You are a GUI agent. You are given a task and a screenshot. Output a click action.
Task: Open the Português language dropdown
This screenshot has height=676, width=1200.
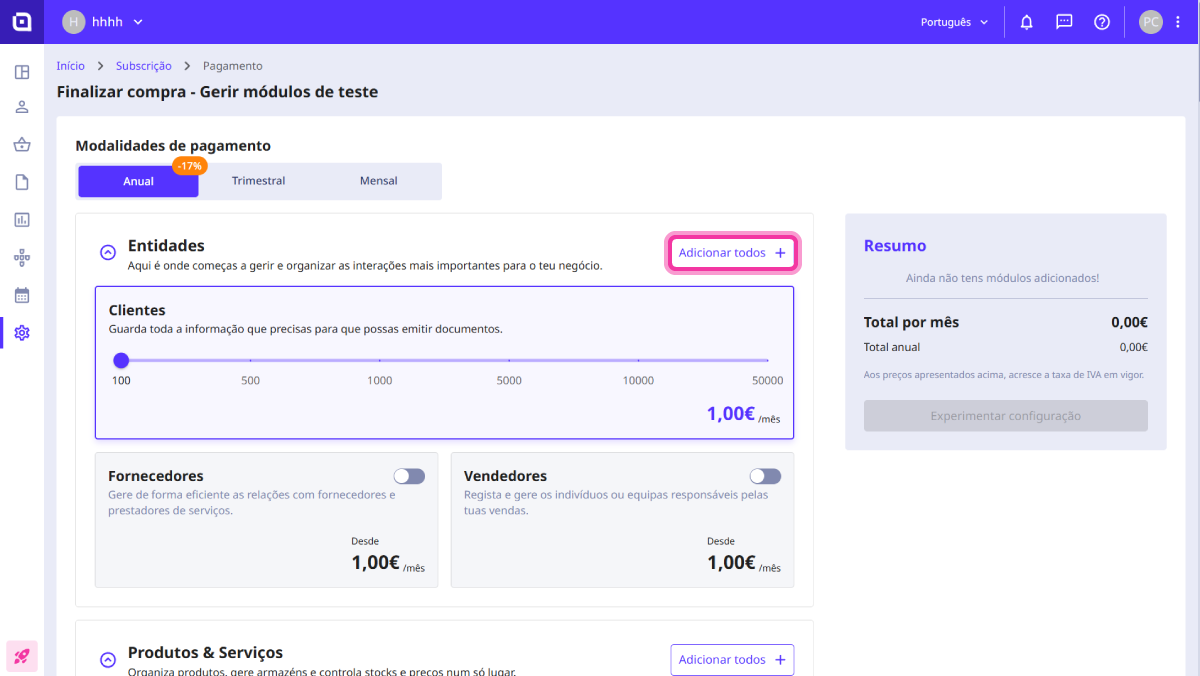pos(954,22)
